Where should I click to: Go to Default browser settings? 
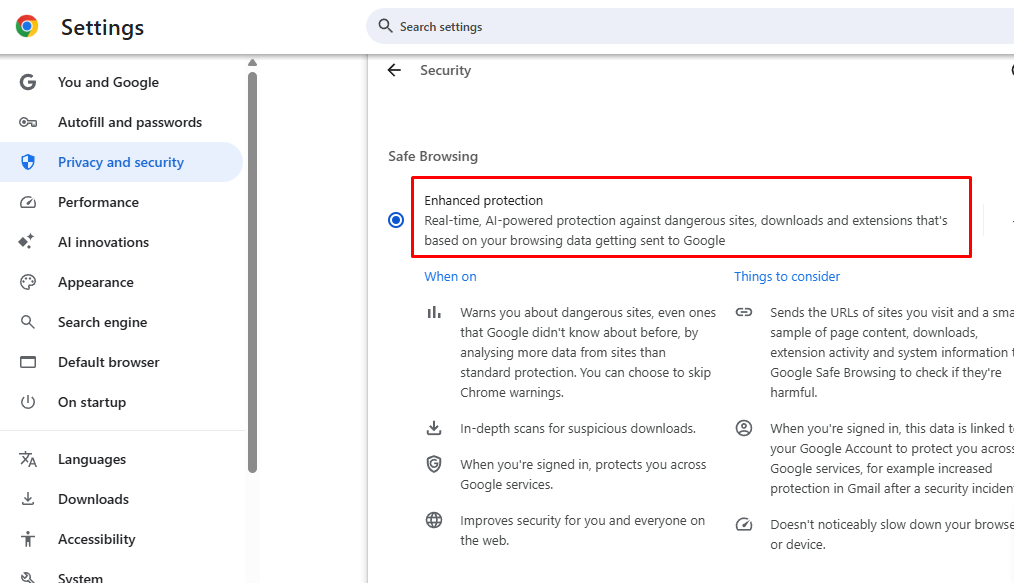tap(108, 362)
